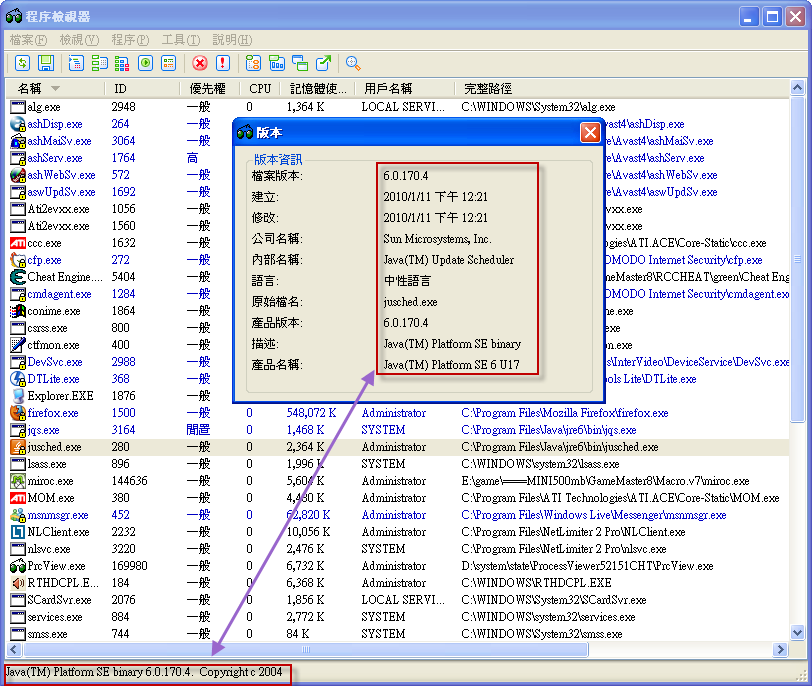This screenshot has width=812, height=686.
Task: Sort by the 完整路徑 column header
Action: tap(622, 89)
